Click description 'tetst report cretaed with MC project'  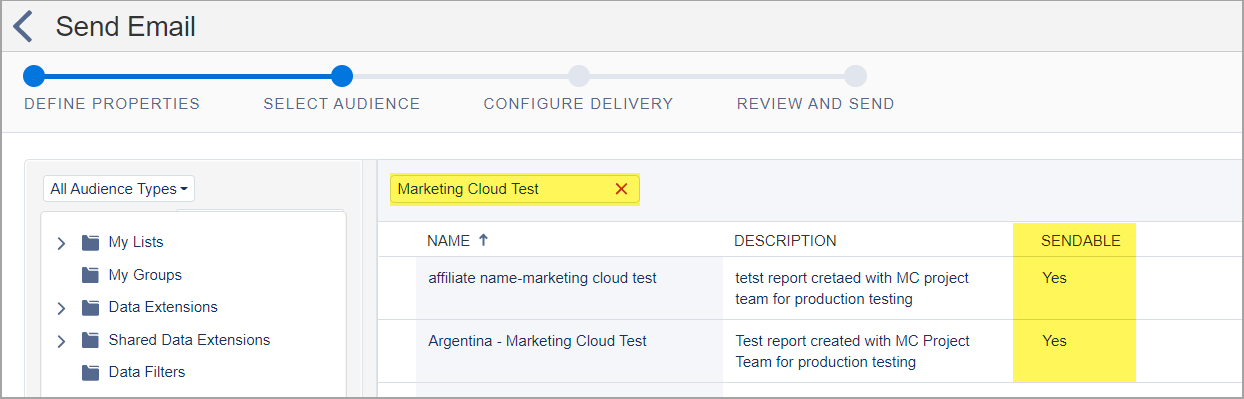pos(852,278)
